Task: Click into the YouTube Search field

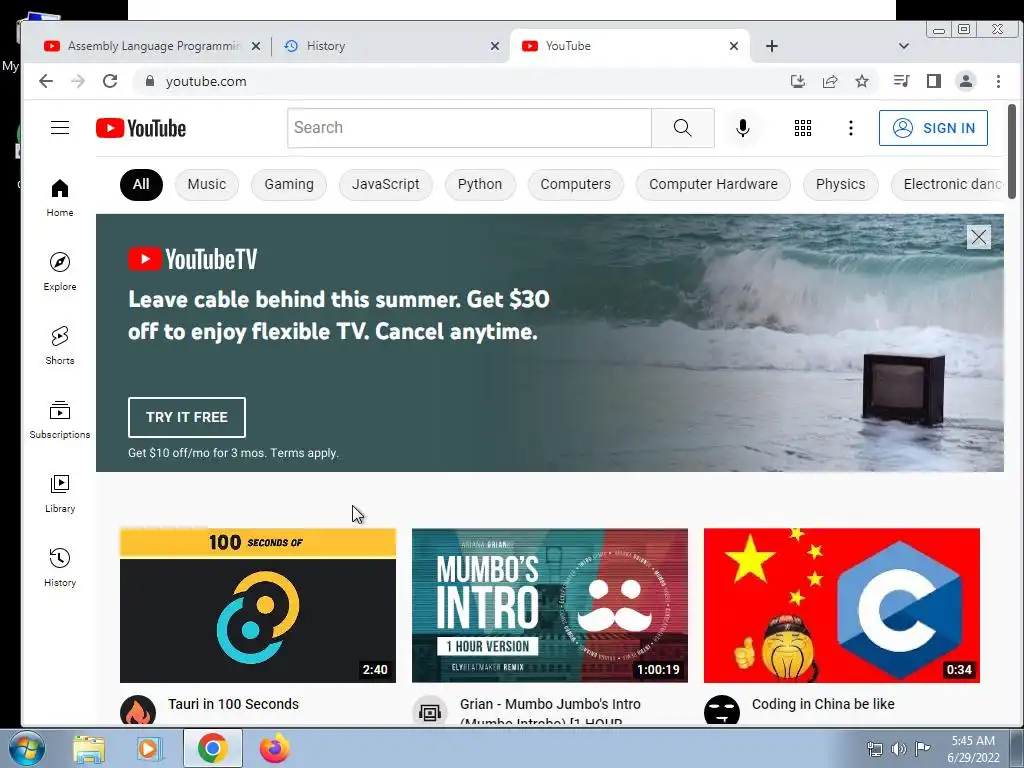Action: coord(469,128)
